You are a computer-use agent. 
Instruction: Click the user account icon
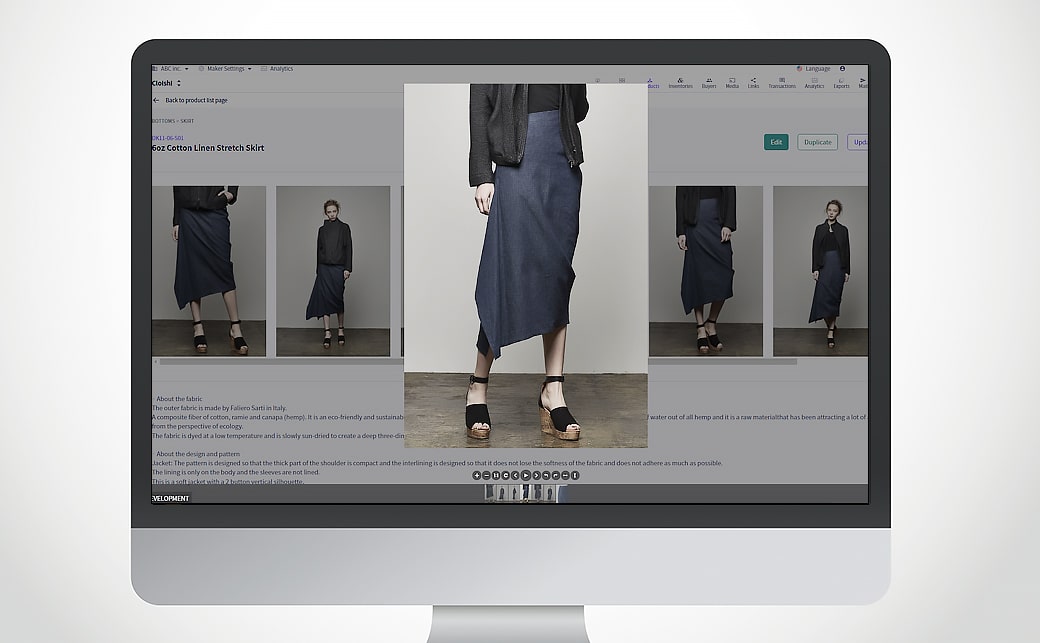point(842,68)
